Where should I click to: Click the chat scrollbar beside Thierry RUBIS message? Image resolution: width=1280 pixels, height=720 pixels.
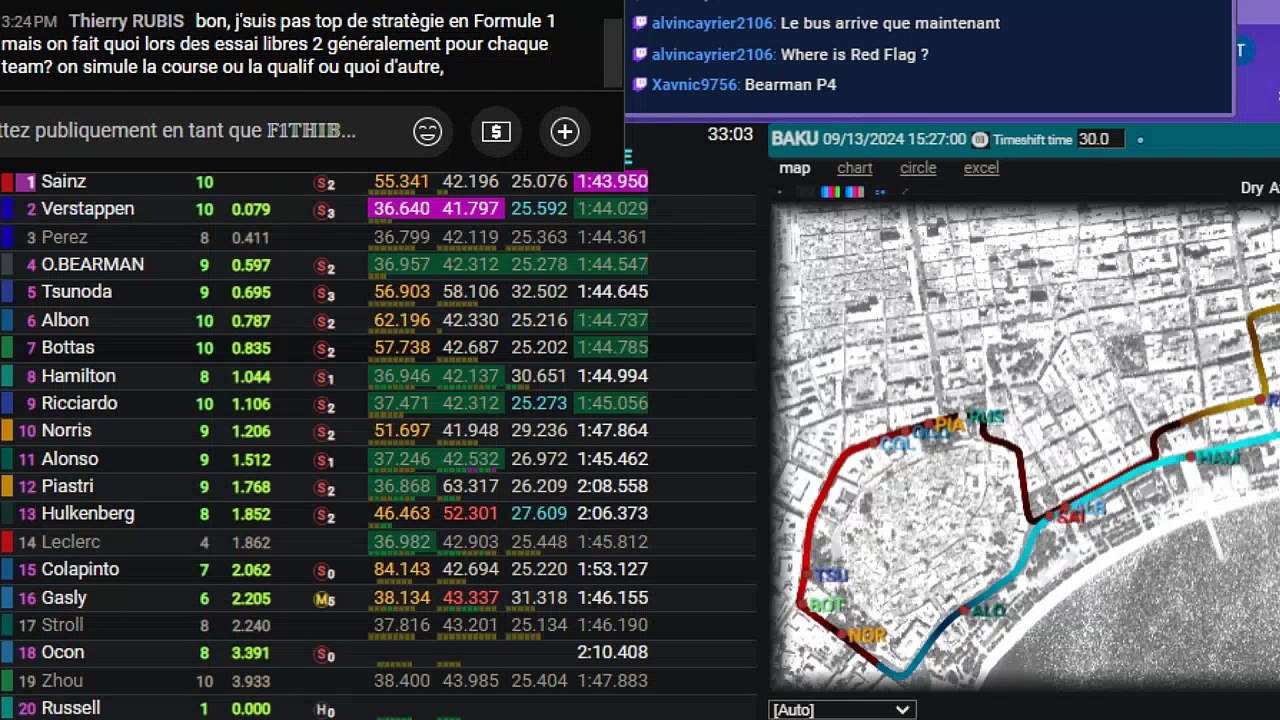[611, 54]
